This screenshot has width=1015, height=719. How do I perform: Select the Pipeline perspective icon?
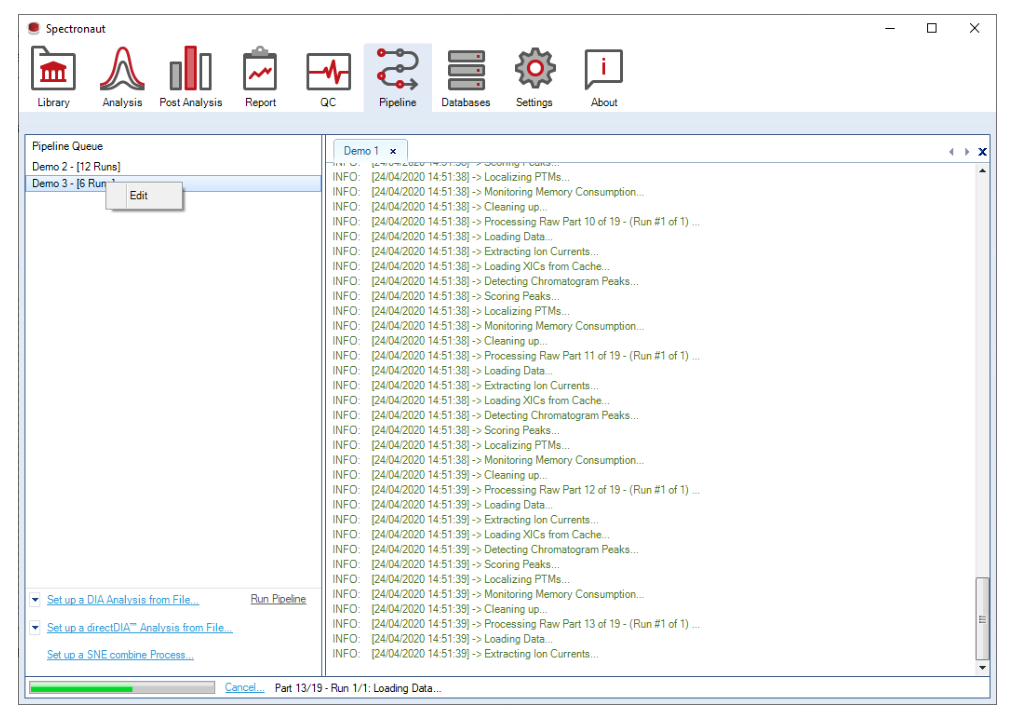[x=397, y=76]
